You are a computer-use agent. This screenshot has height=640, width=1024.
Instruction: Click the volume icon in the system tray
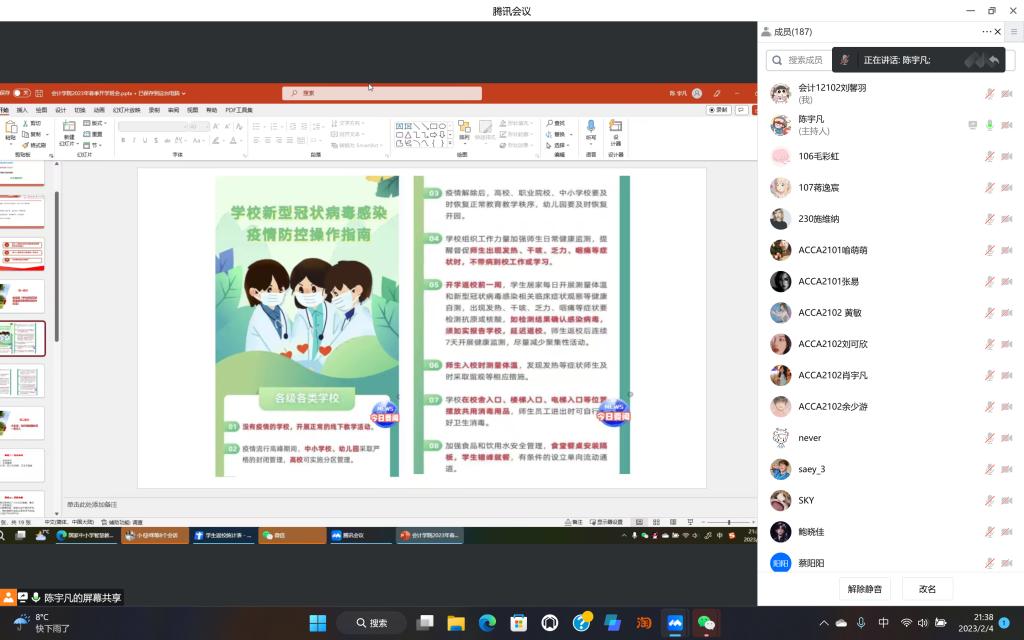(923, 623)
